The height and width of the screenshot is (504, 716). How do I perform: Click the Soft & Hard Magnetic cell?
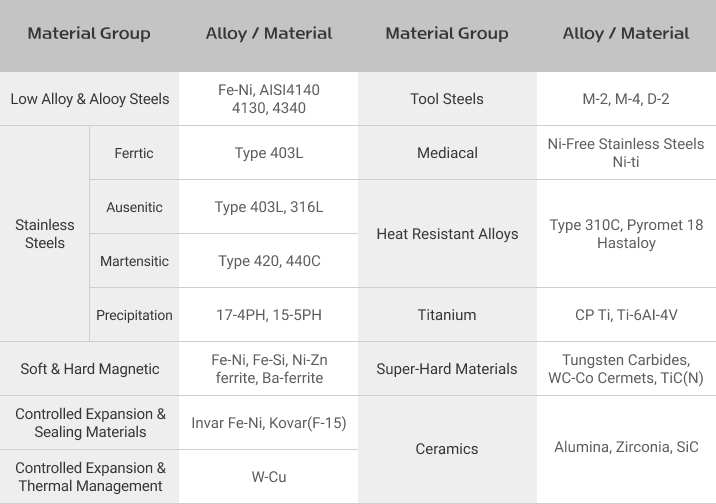(90, 368)
